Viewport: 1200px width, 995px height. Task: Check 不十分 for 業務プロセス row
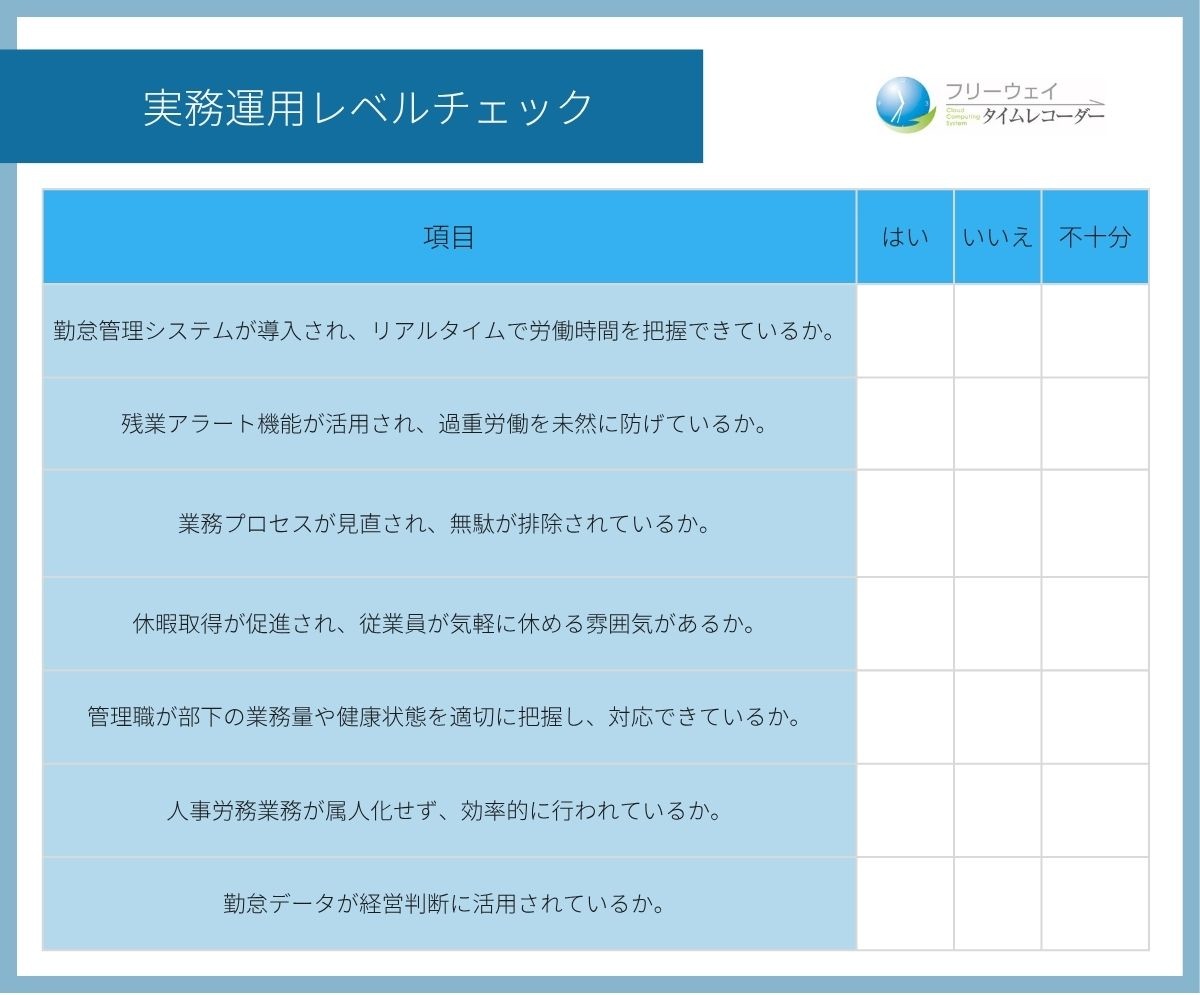click(1095, 524)
